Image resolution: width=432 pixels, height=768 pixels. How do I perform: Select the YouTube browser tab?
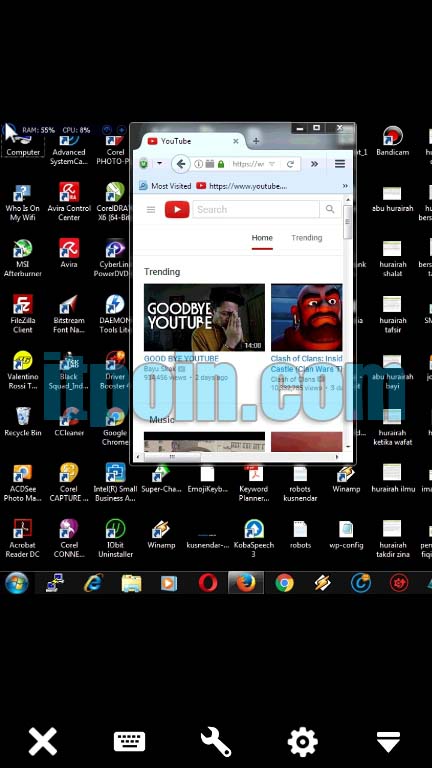(192, 141)
